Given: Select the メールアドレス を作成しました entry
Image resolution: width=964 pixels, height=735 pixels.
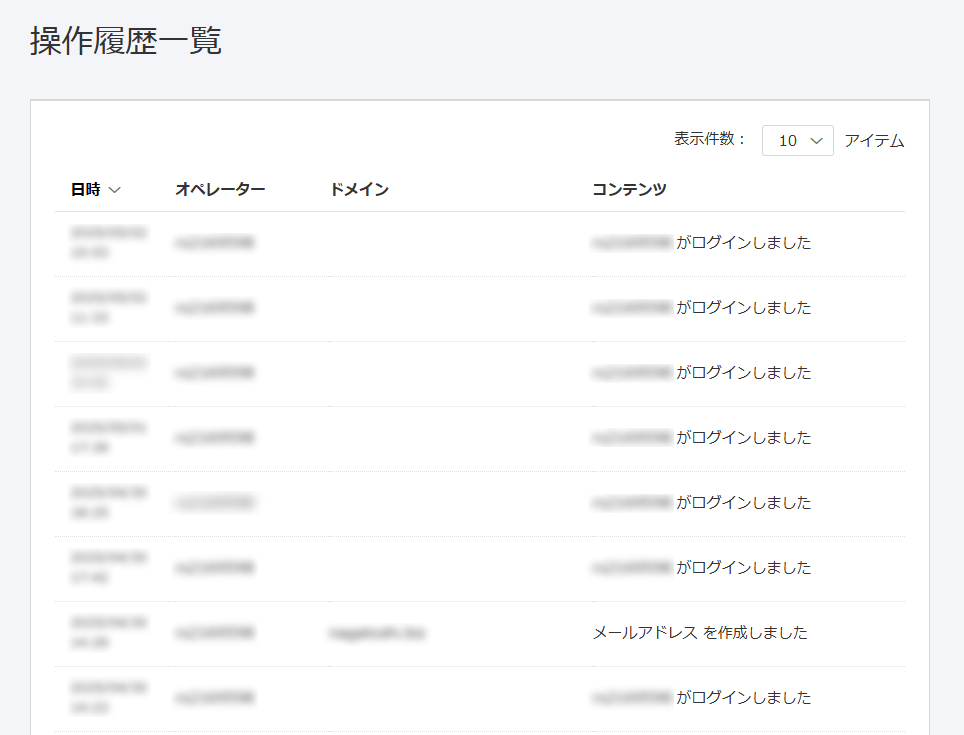Looking at the screenshot, I should click(x=700, y=632).
